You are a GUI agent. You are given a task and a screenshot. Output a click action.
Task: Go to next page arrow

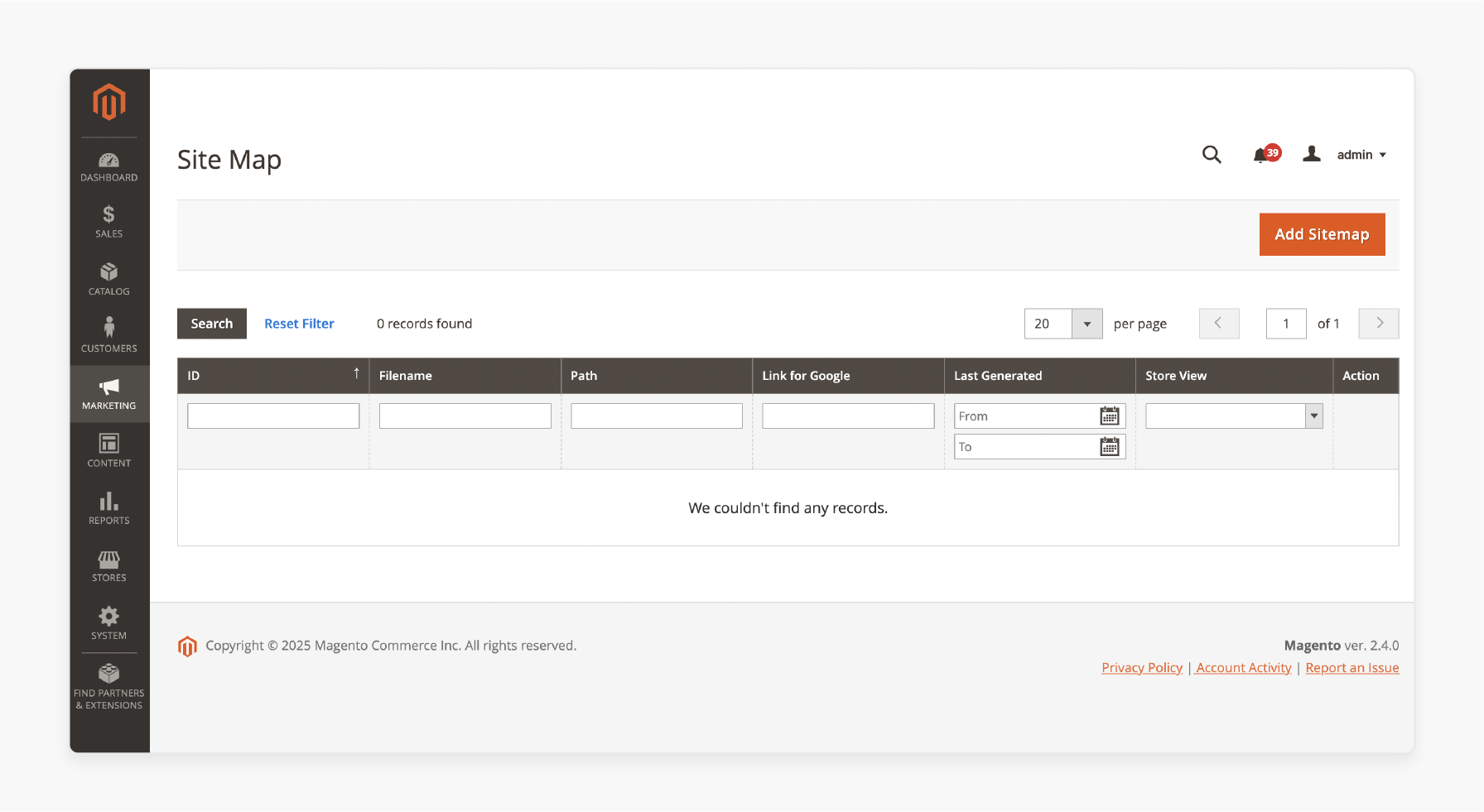1379,324
